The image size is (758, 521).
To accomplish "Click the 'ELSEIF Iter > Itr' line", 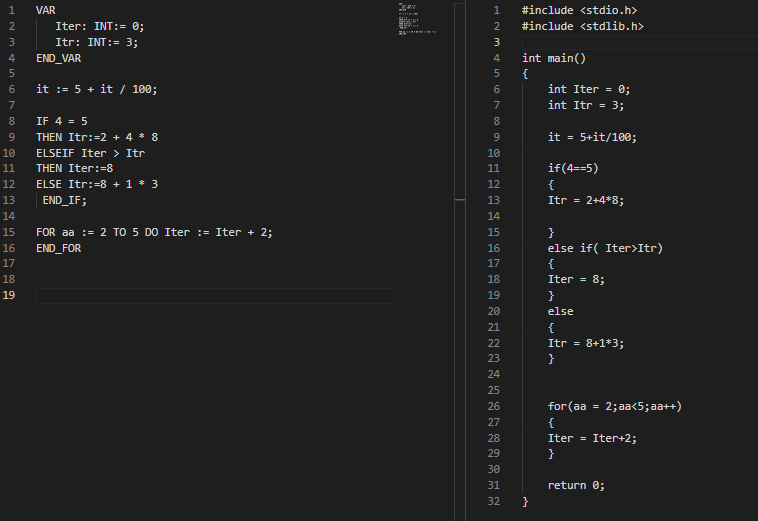I will [x=90, y=153].
